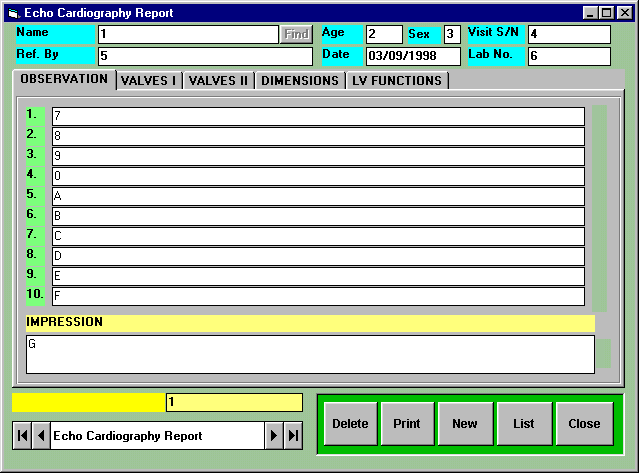The width and height of the screenshot is (639, 473).
Task: Click the Ref. By input field
Action: pos(205,56)
